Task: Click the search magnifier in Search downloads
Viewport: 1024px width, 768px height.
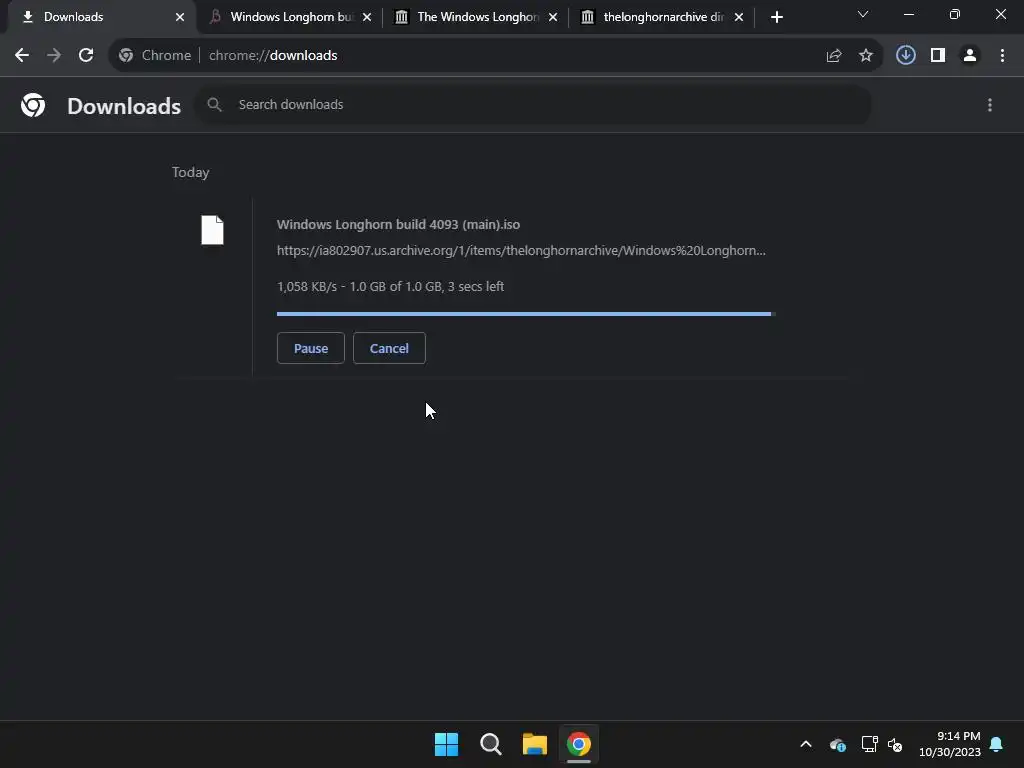Action: tap(214, 104)
